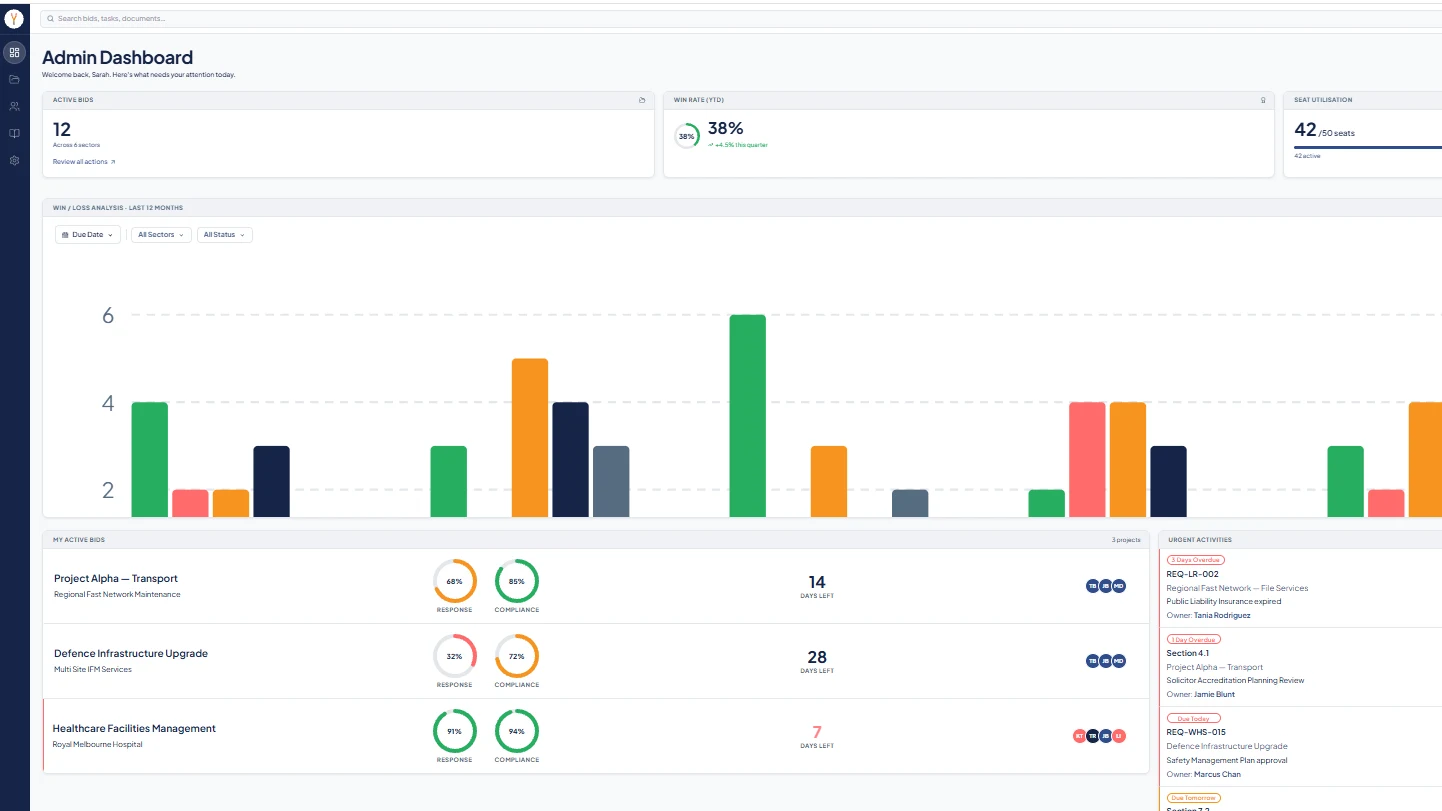The width and height of the screenshot is (1442, 811).
Task: Open the users icon in the sidebar
Action: click(x=14, y=106)
